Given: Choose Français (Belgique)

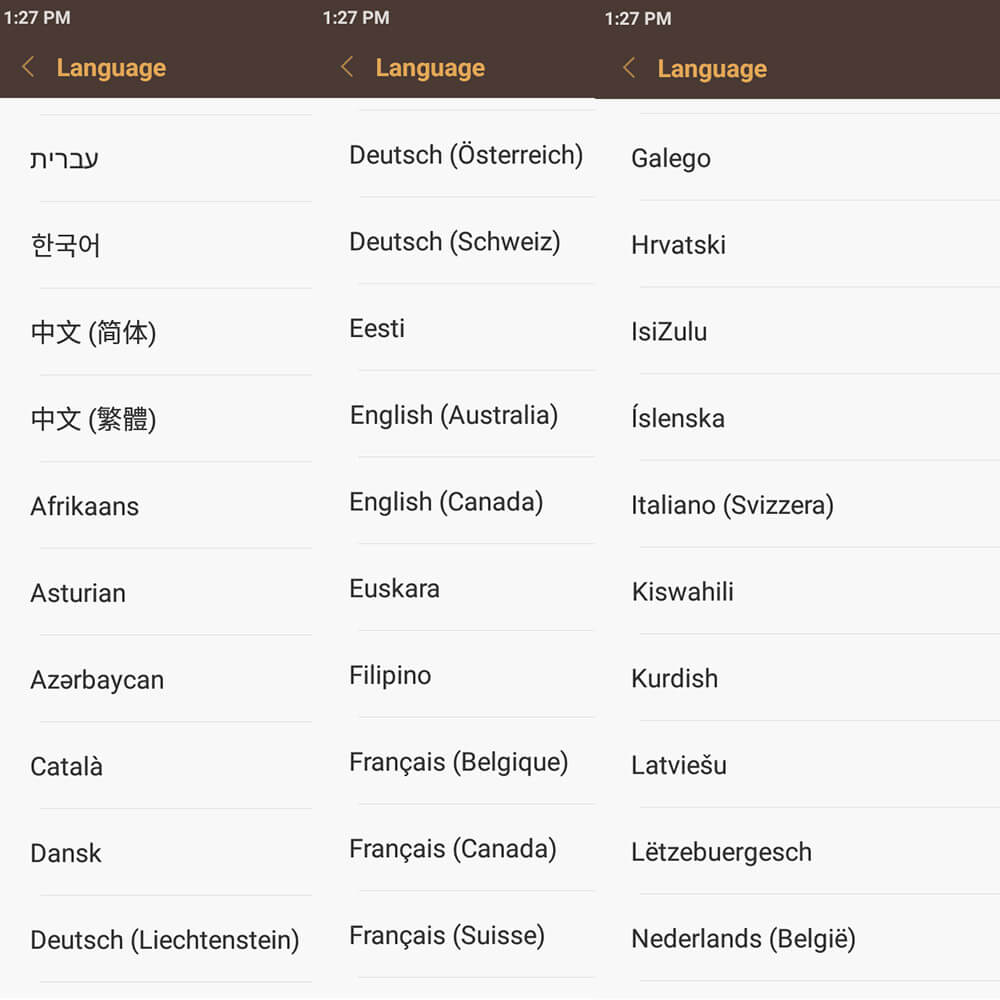Looking at the screenshot, I should (459, 762).
